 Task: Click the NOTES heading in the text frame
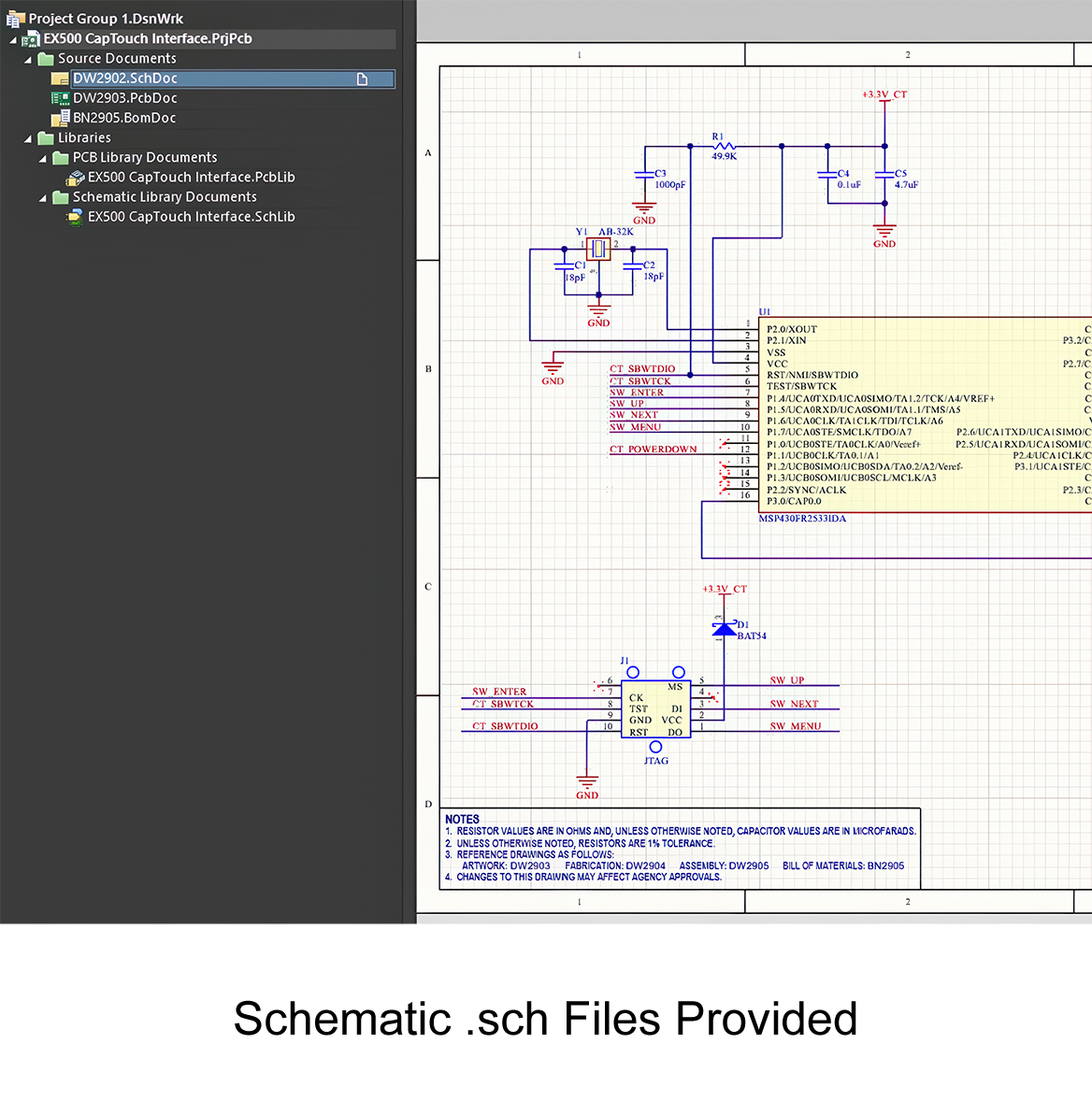462,820
